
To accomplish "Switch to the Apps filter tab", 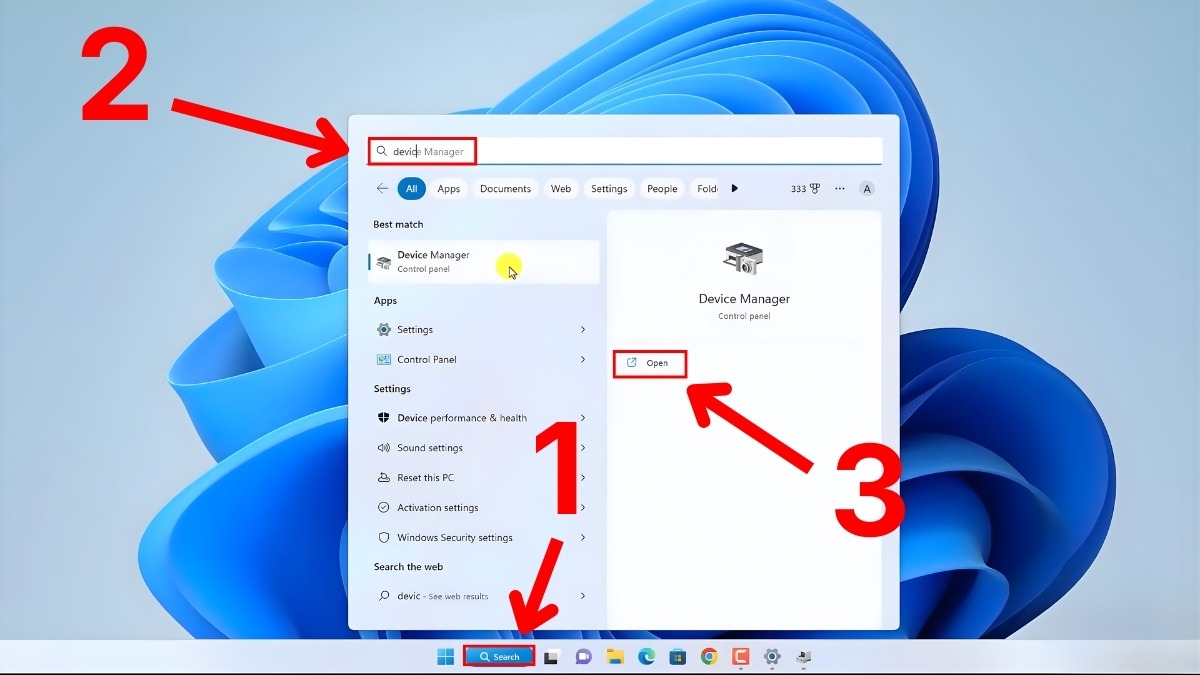I will (448, 188).
